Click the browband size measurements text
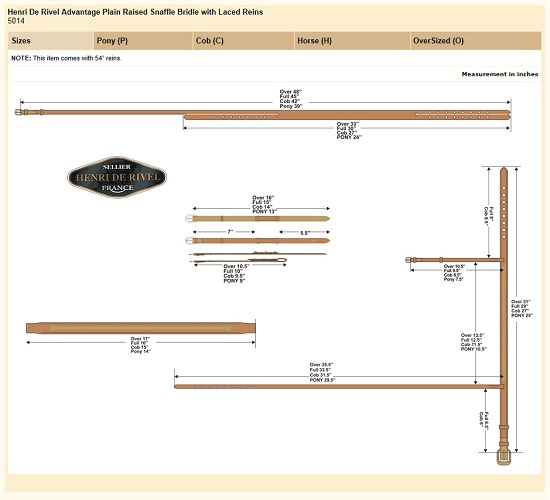550x500 pixels. (x=141, y=345)
